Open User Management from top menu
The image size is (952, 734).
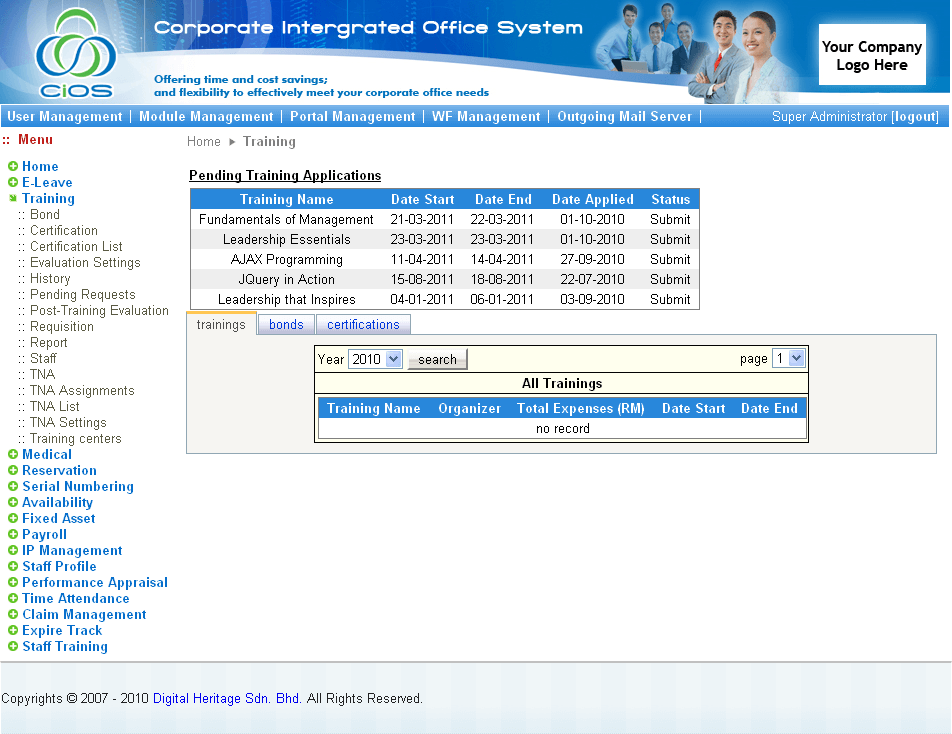pyautogui.click(x=65, y=117)
